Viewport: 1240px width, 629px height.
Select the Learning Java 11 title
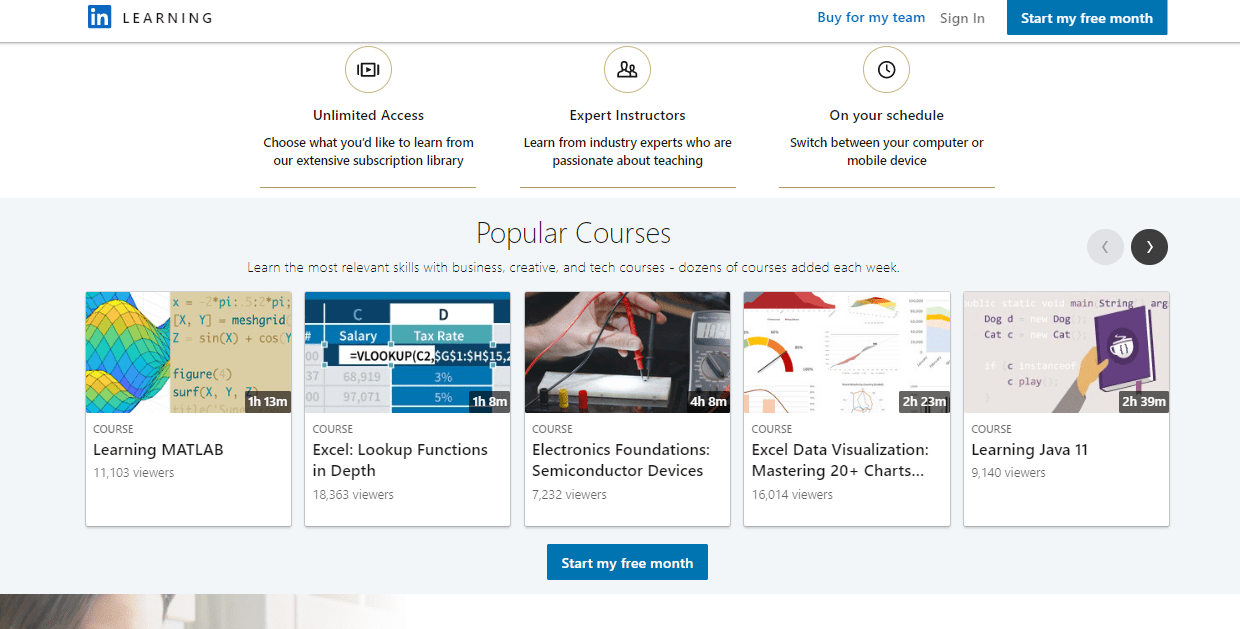click(1029, 450)
